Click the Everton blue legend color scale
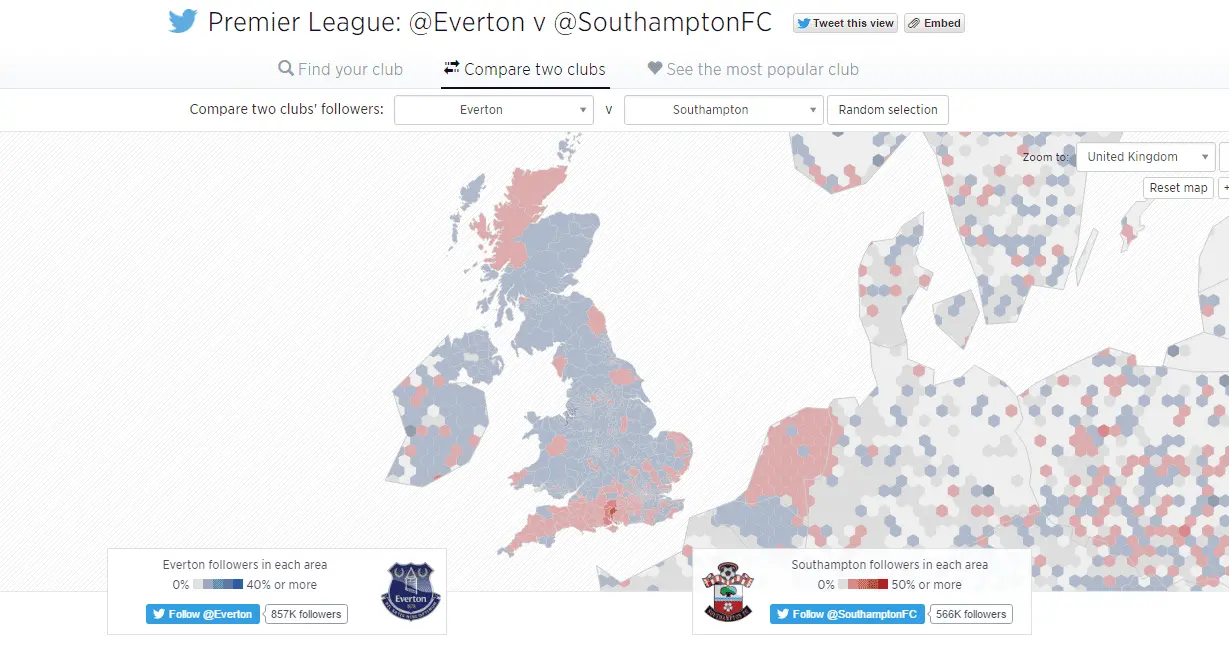The width and height of the screenshot is (1229, 650). point(218,585)
